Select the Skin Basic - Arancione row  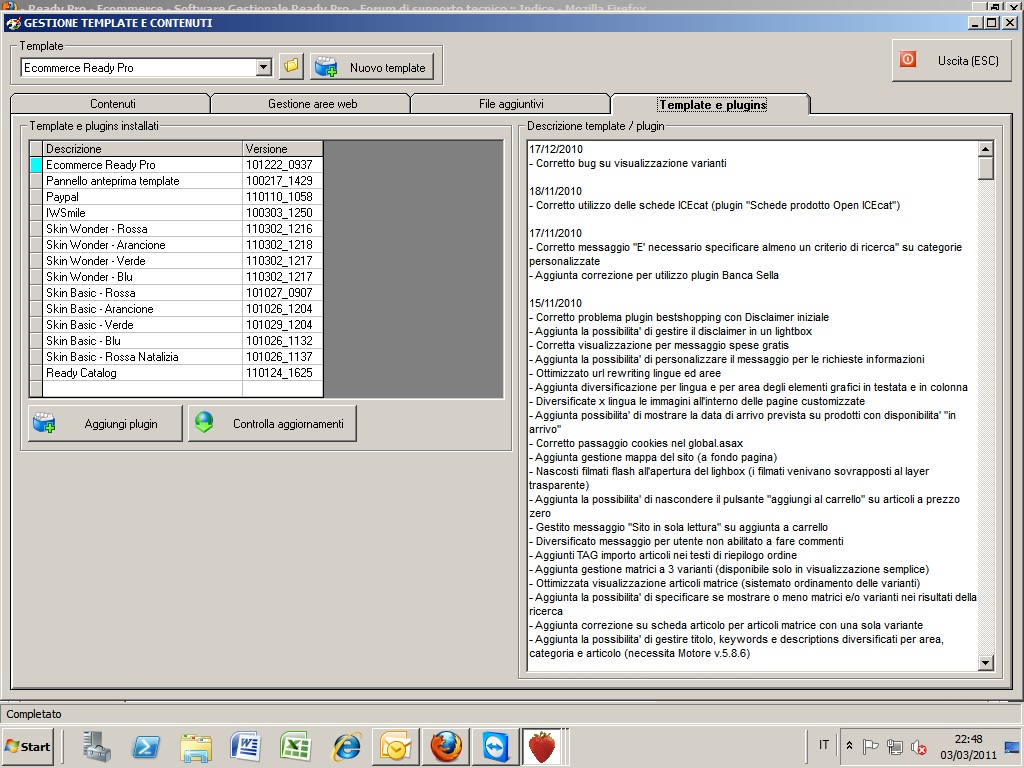pos(176,309)
